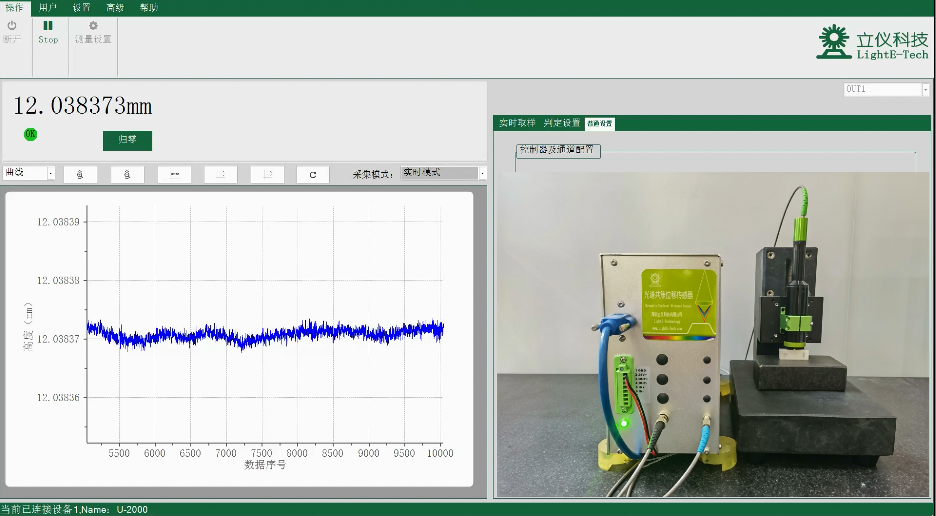Click the second chart toolbar icon button

(127, 174)
